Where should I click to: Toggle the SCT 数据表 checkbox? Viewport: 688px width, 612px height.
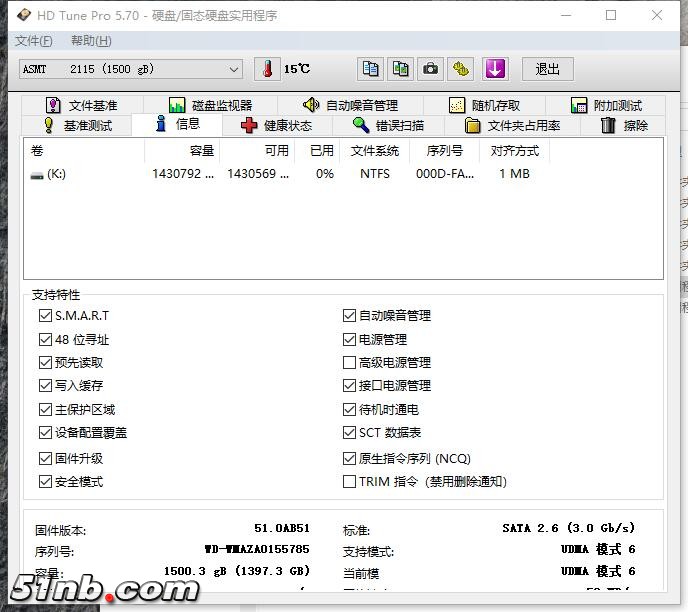[x=349, y=433]
